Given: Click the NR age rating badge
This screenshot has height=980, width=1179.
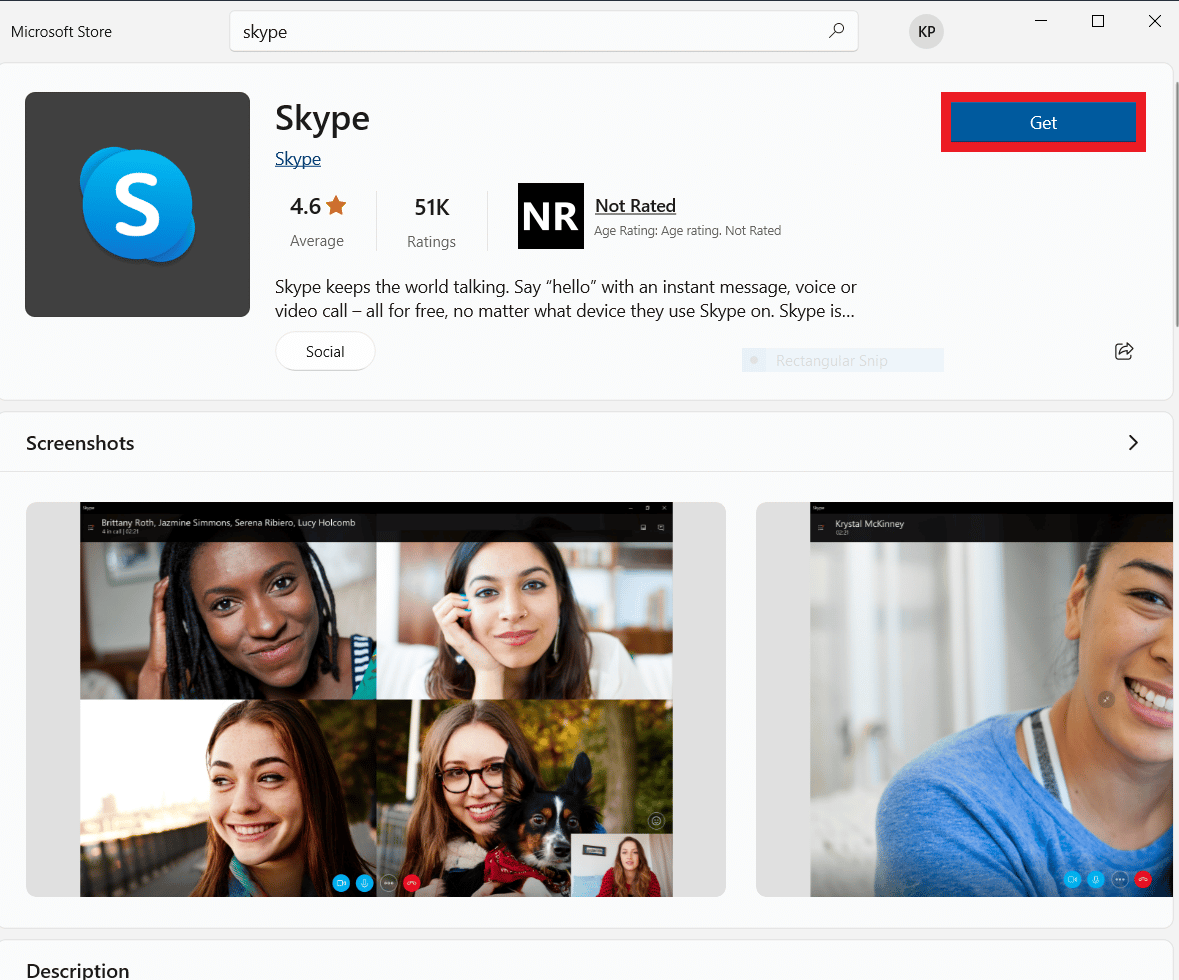Looking at the screenshot, I should coord(550,216).
